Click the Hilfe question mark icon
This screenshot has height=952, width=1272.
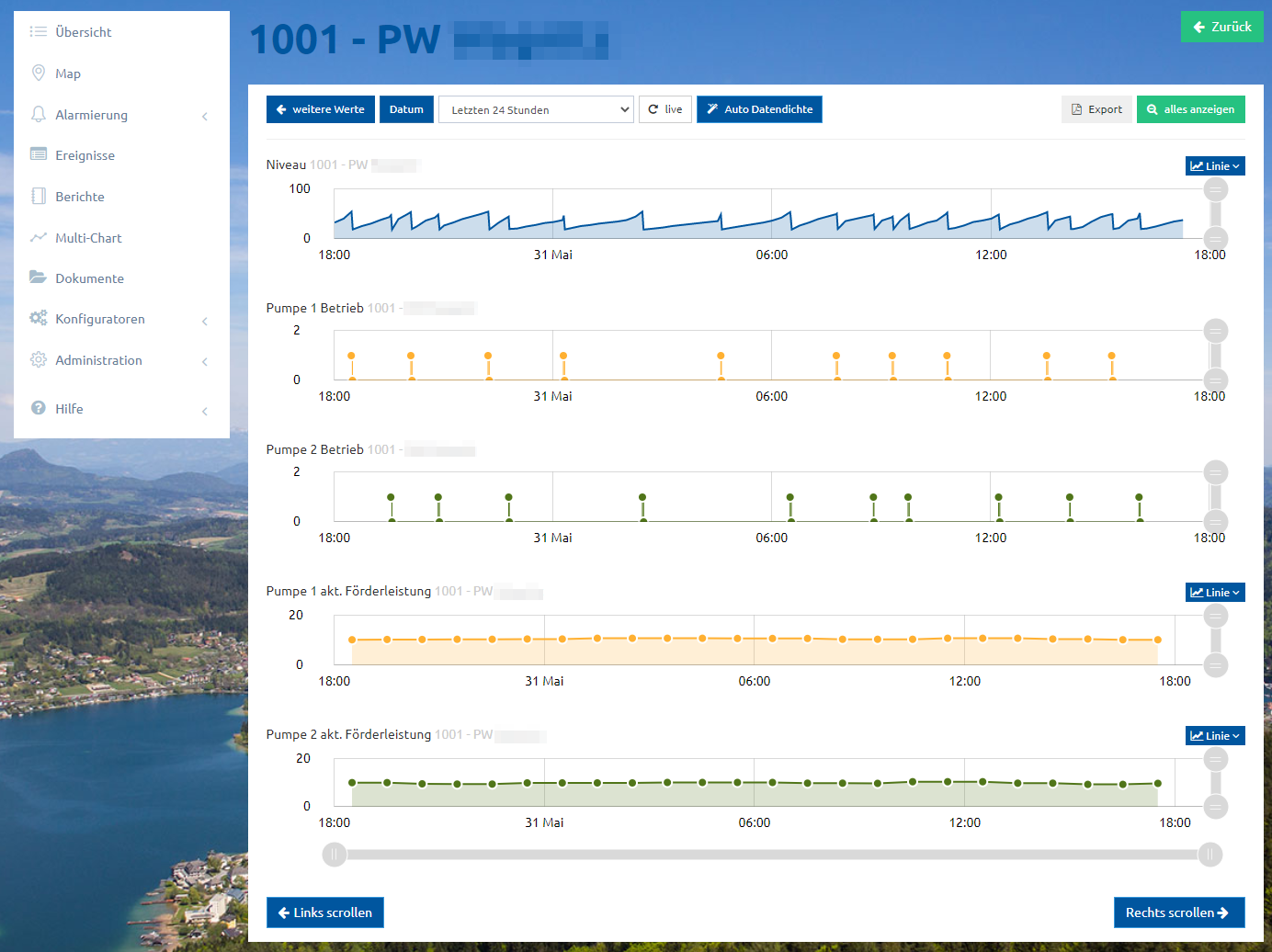point(39,408)
